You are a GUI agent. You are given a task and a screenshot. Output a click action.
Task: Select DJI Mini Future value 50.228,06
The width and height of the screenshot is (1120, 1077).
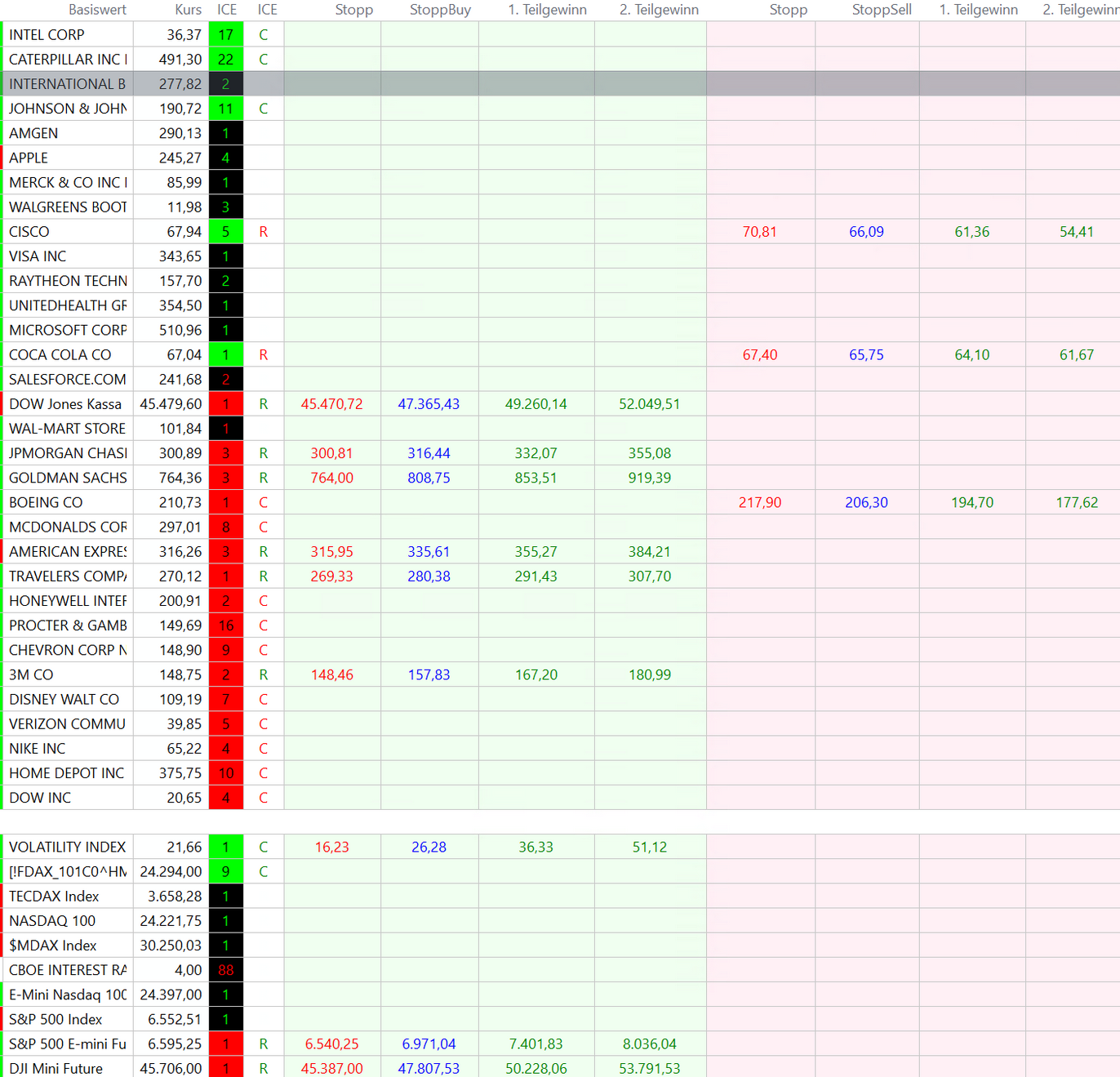tap(536, 1069)
